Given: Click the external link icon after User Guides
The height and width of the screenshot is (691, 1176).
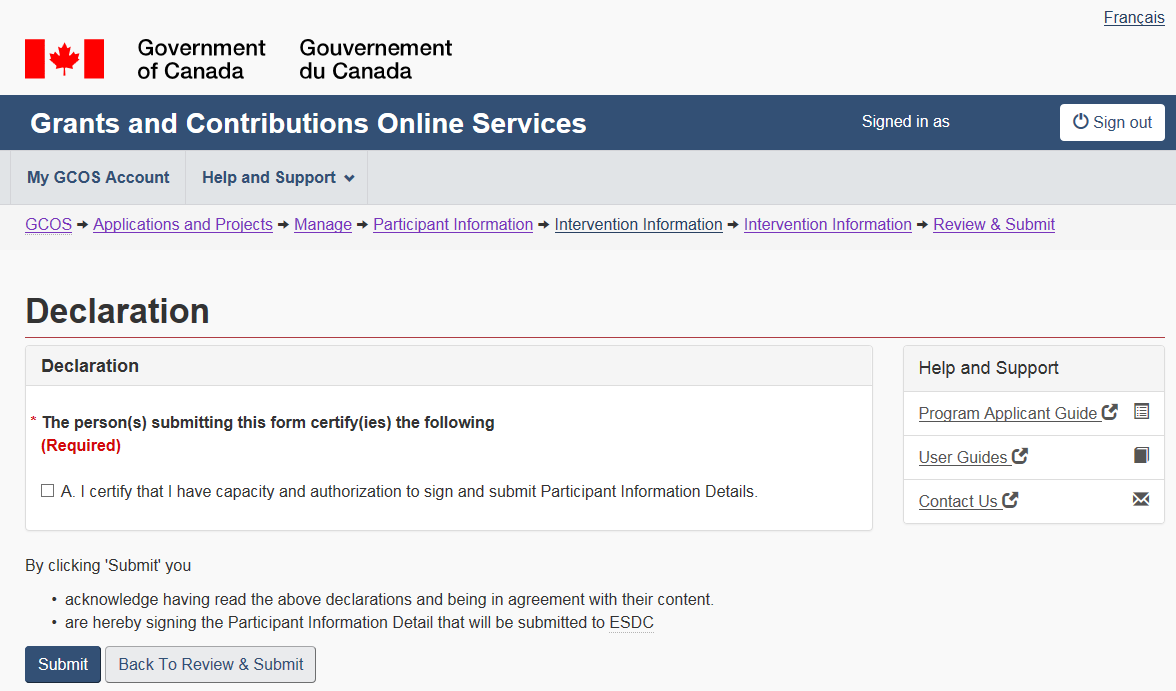Looking at the screenshot, I should point(1020,456).
